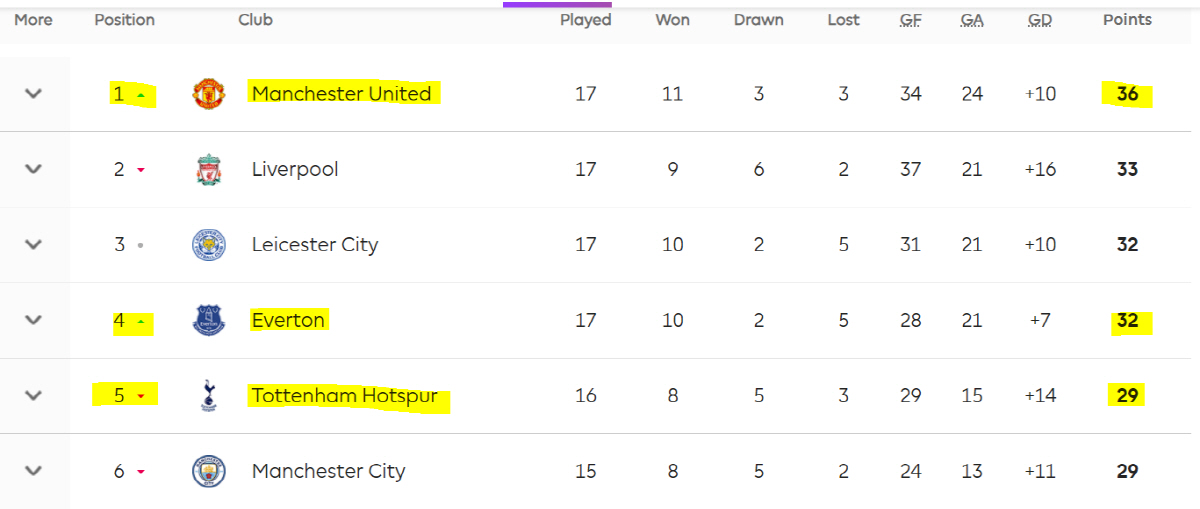
Task: Click the Leicester City club crest
Action: [209, 245]
